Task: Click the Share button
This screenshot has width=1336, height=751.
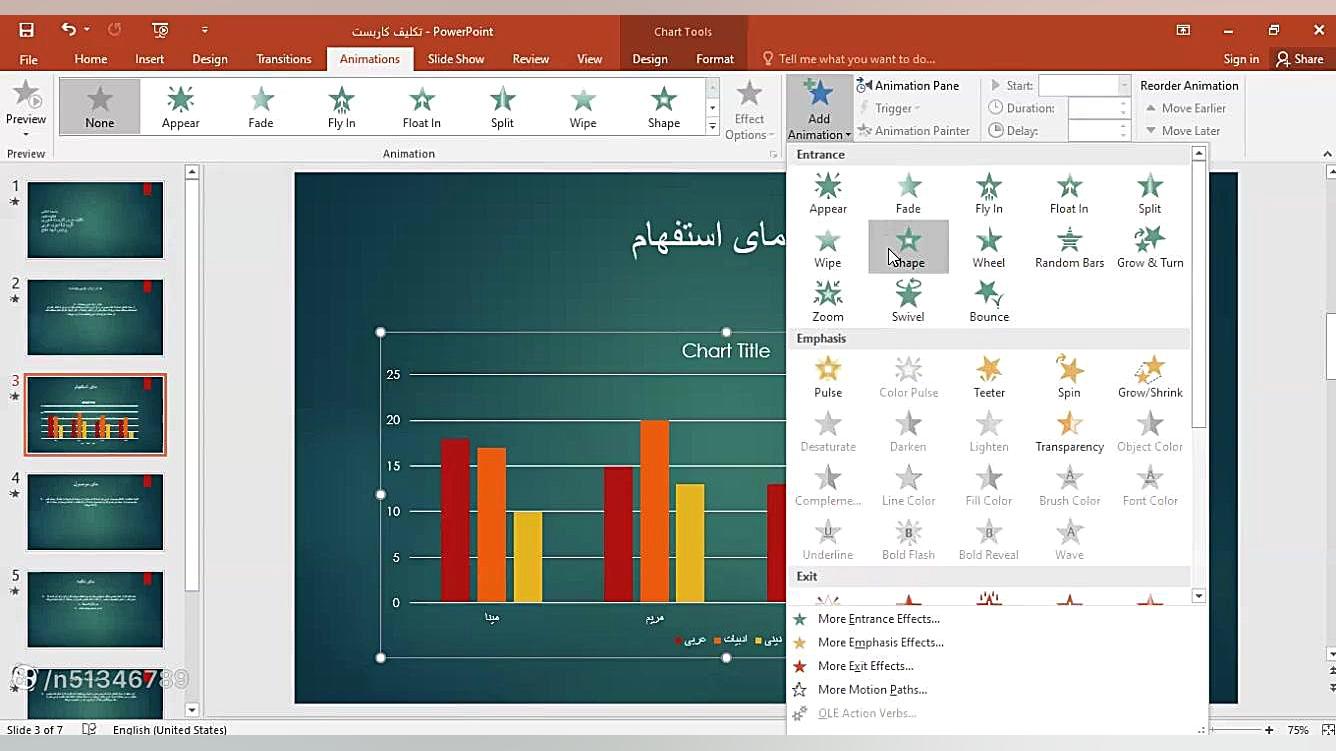Action: [x=1299, y=59]
